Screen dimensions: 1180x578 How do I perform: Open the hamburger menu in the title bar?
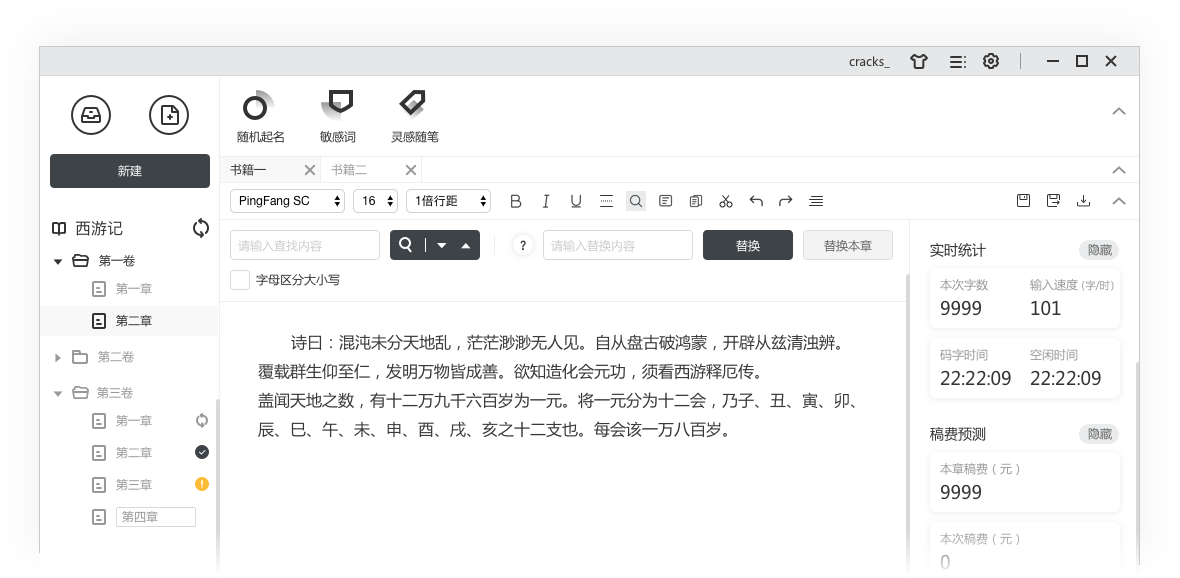[x=957, y=61]
